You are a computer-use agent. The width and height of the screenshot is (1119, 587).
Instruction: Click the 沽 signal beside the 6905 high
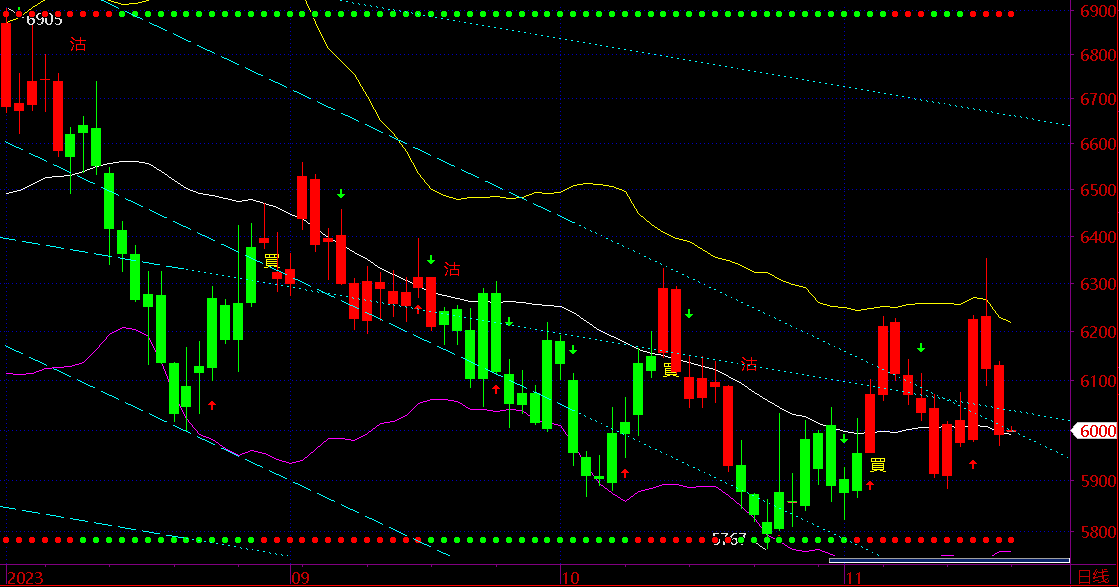pyautogui.click(x=78, y=45)
